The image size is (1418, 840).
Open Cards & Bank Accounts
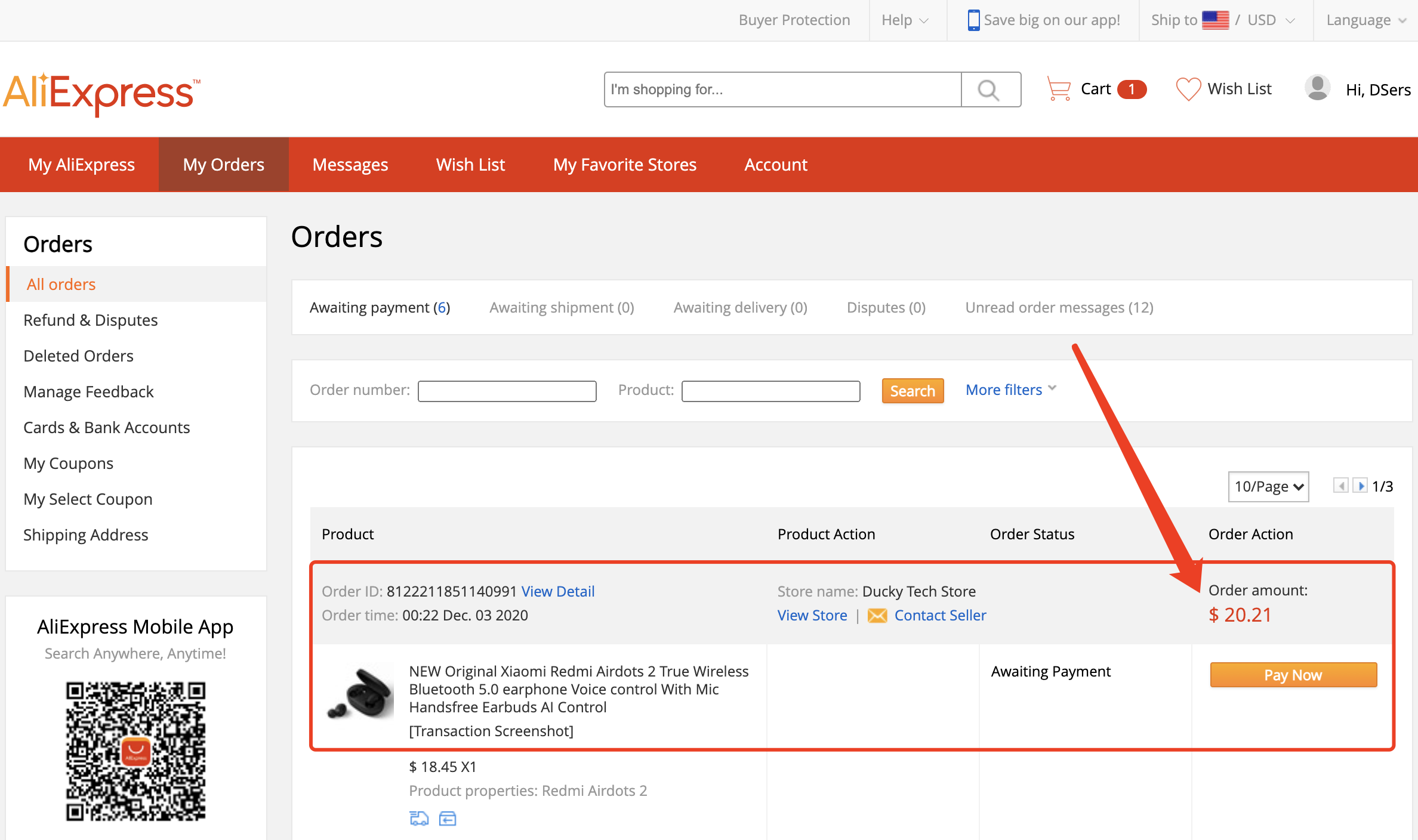click(106, 427)
